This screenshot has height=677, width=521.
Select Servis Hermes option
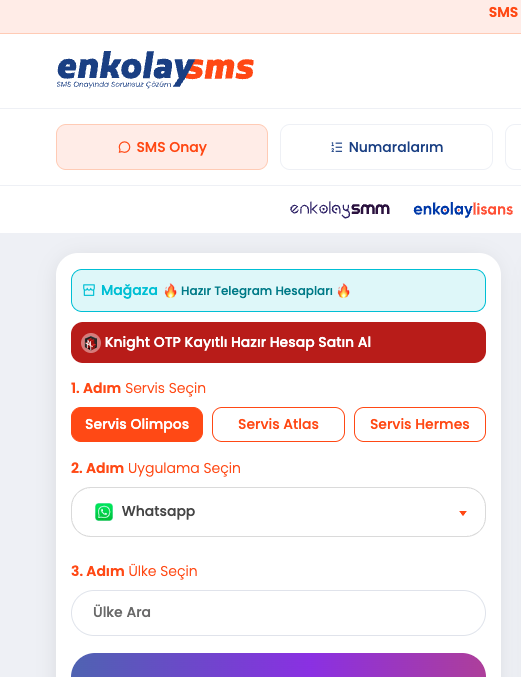(420, 424)
